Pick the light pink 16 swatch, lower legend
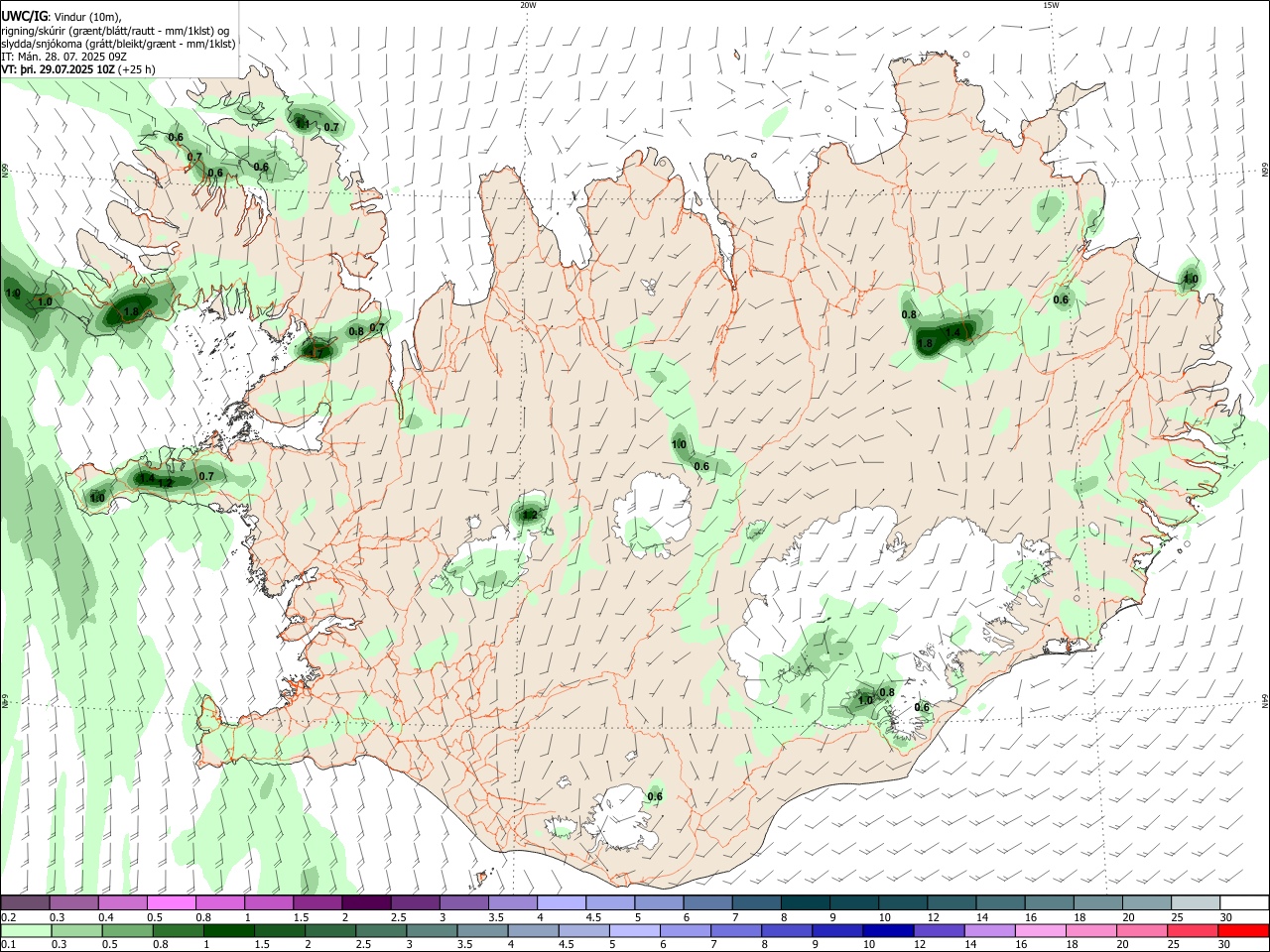1270x952 pixels. 1040,930
